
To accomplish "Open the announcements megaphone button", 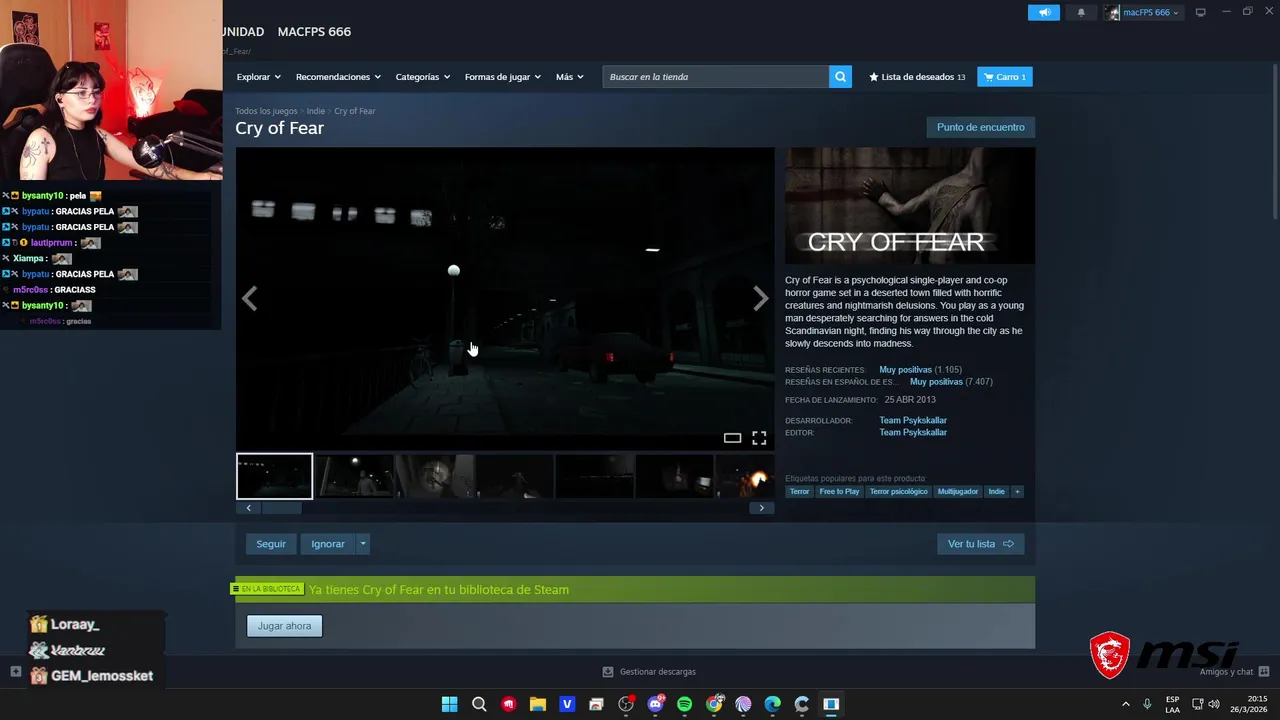I will [x=1043, y=13].
